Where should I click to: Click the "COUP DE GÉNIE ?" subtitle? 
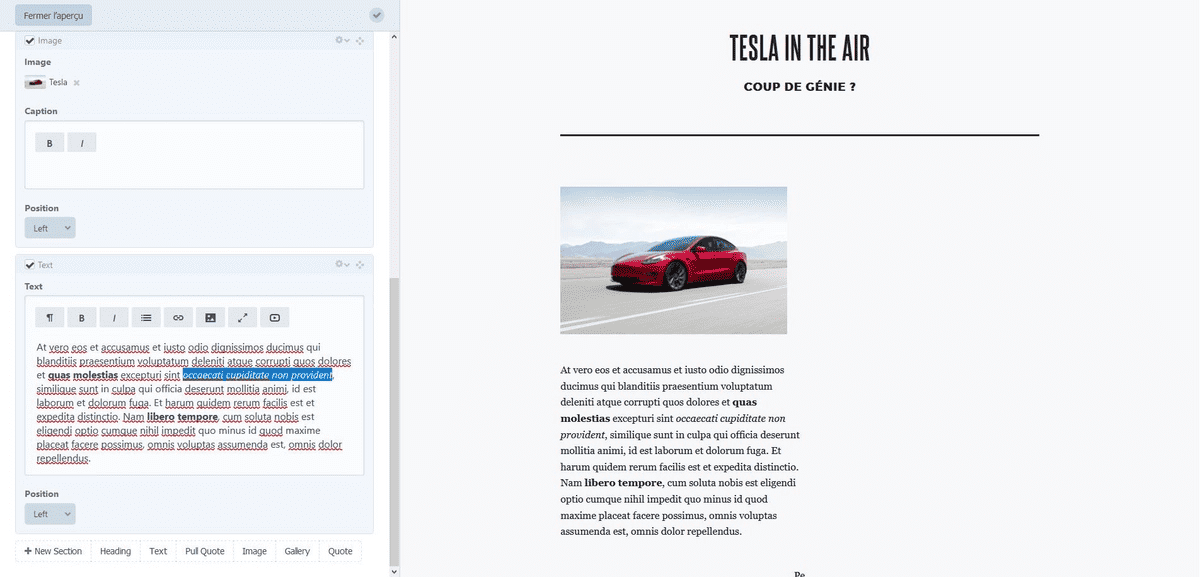click(x=799, y=87)
